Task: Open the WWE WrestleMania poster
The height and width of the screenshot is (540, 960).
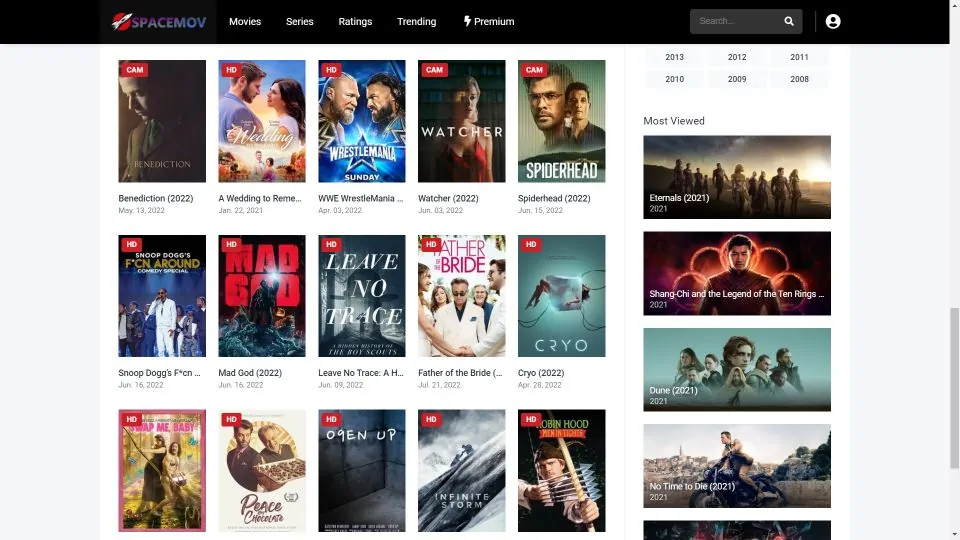Action: coord(362,121)
